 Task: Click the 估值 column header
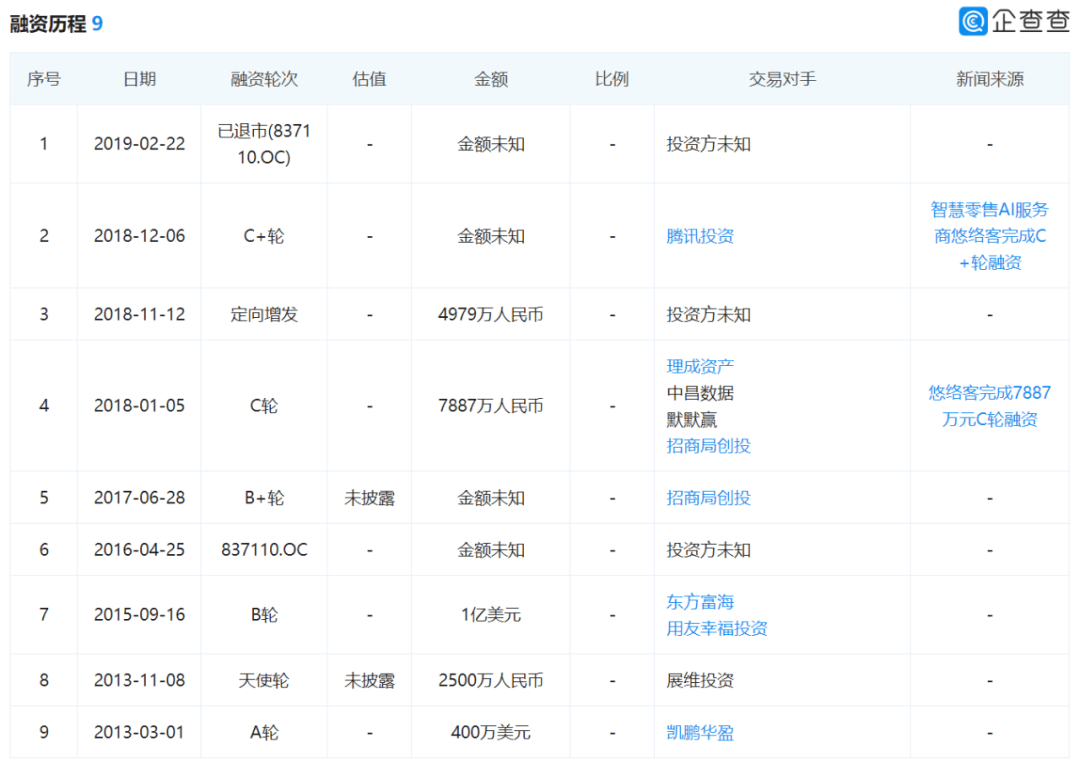point(369,79)
